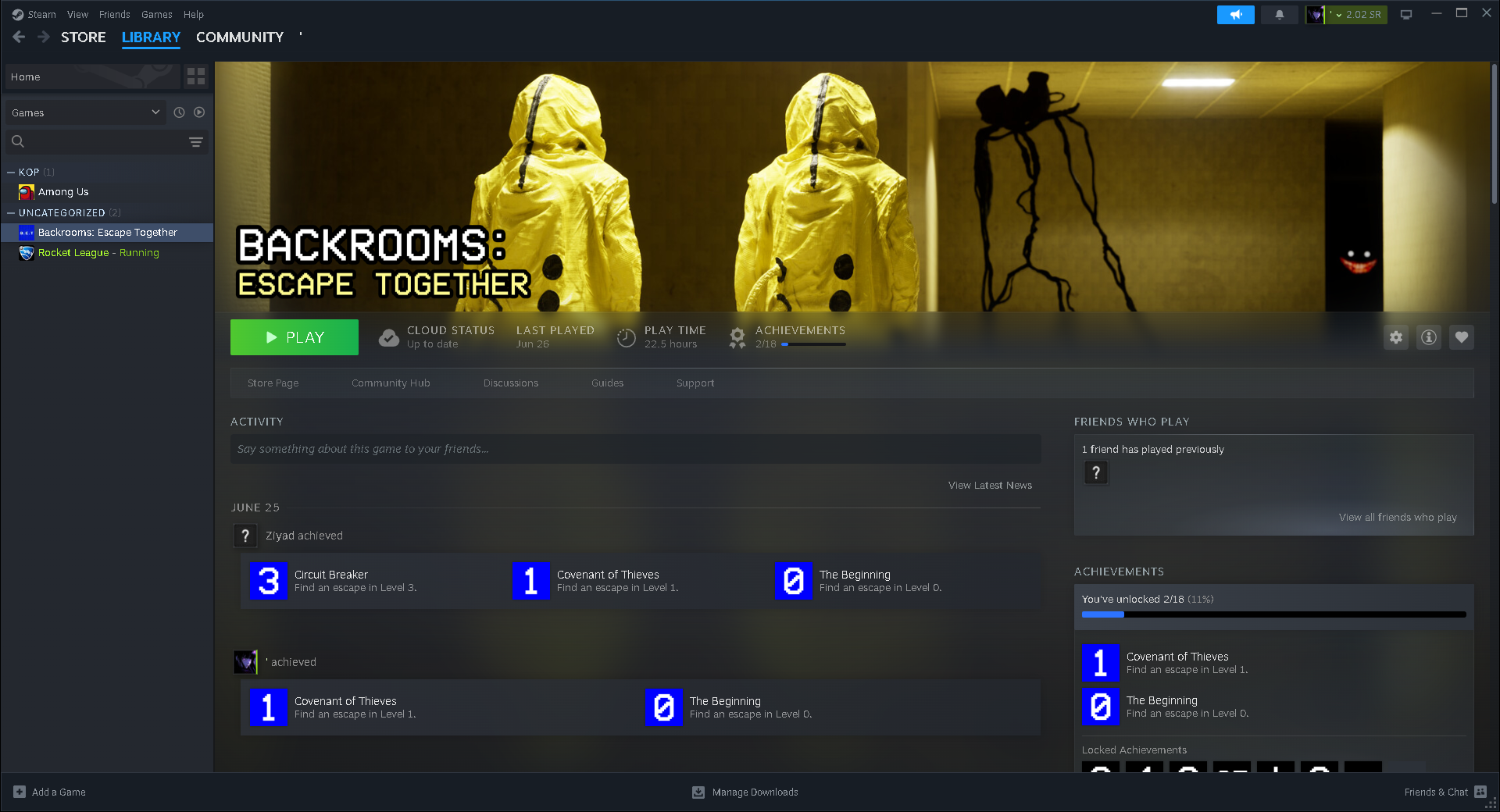The width and height of the screenshot is (1500, 812).
Task: Open the Community Hub link
Action: tap(391, 383)
